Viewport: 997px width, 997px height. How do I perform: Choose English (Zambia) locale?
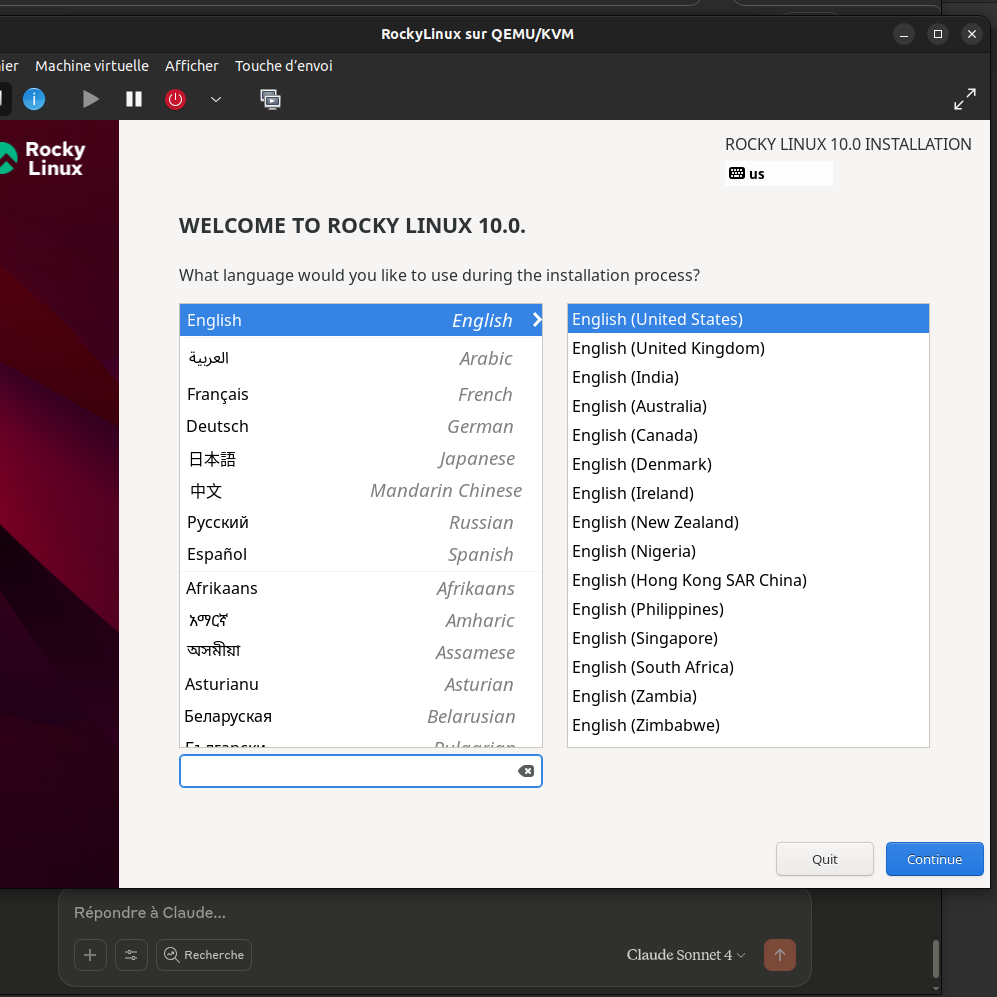748,696
